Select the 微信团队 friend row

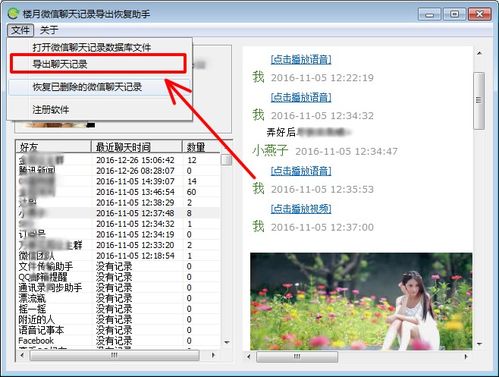pos(118,256)
